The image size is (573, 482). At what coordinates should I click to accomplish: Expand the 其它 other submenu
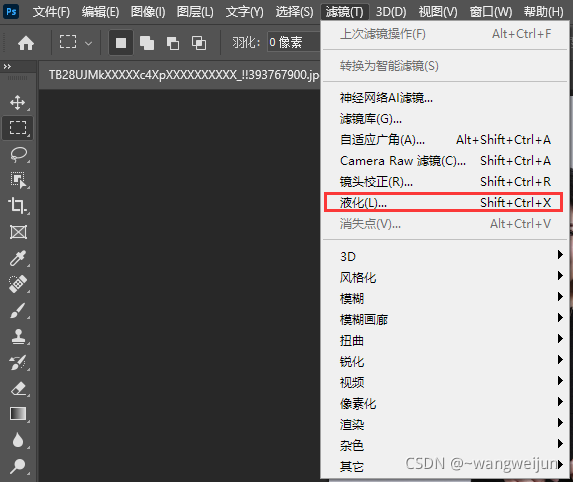coord(444,466)
